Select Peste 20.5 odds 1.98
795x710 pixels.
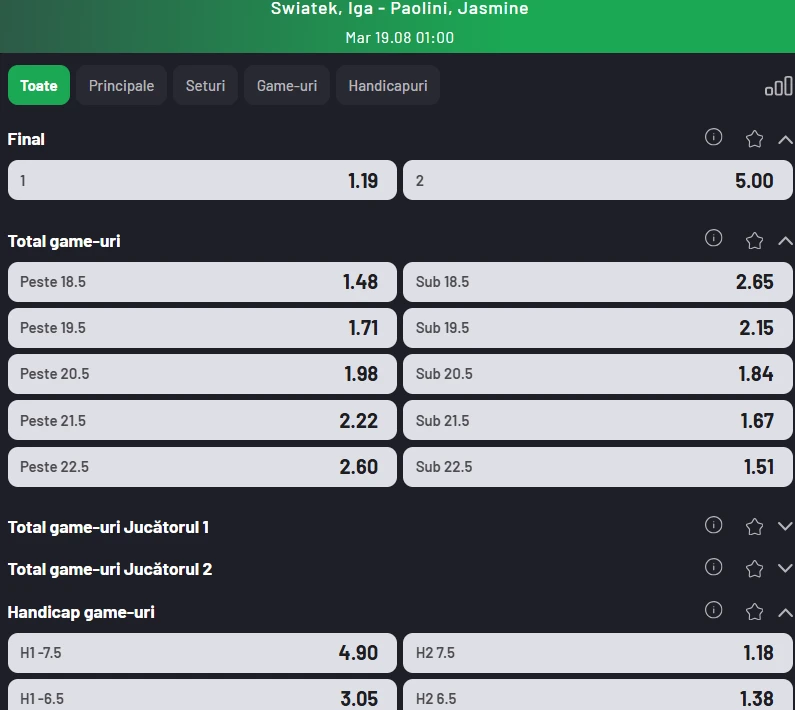(202, 374)
